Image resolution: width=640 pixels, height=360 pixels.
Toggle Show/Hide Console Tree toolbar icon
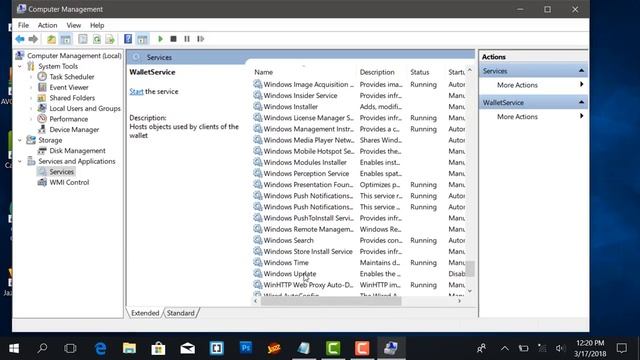click(65, 39)
